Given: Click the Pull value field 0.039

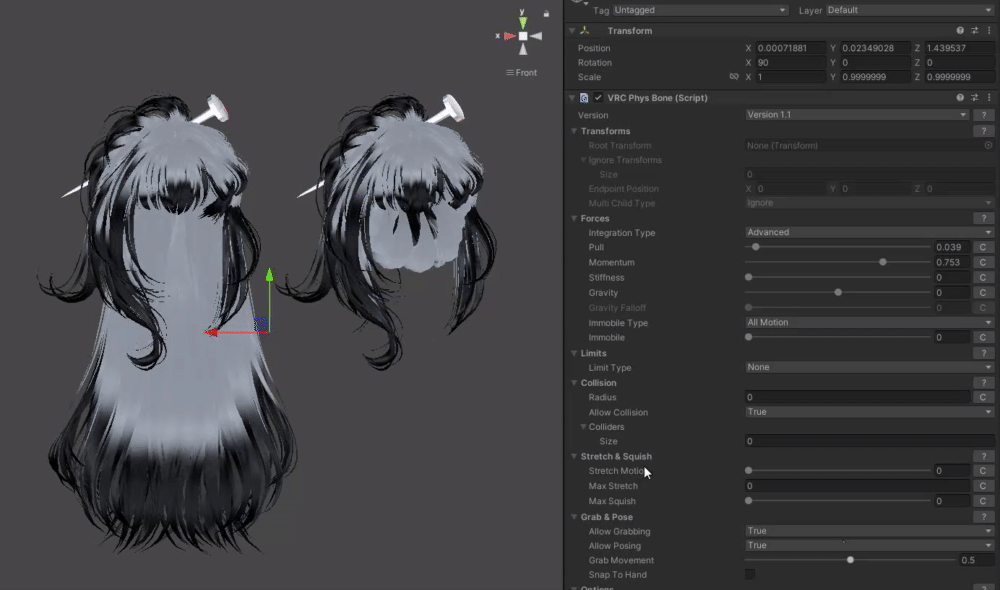Looking at the screenshot, I should [x=952, y=247].
